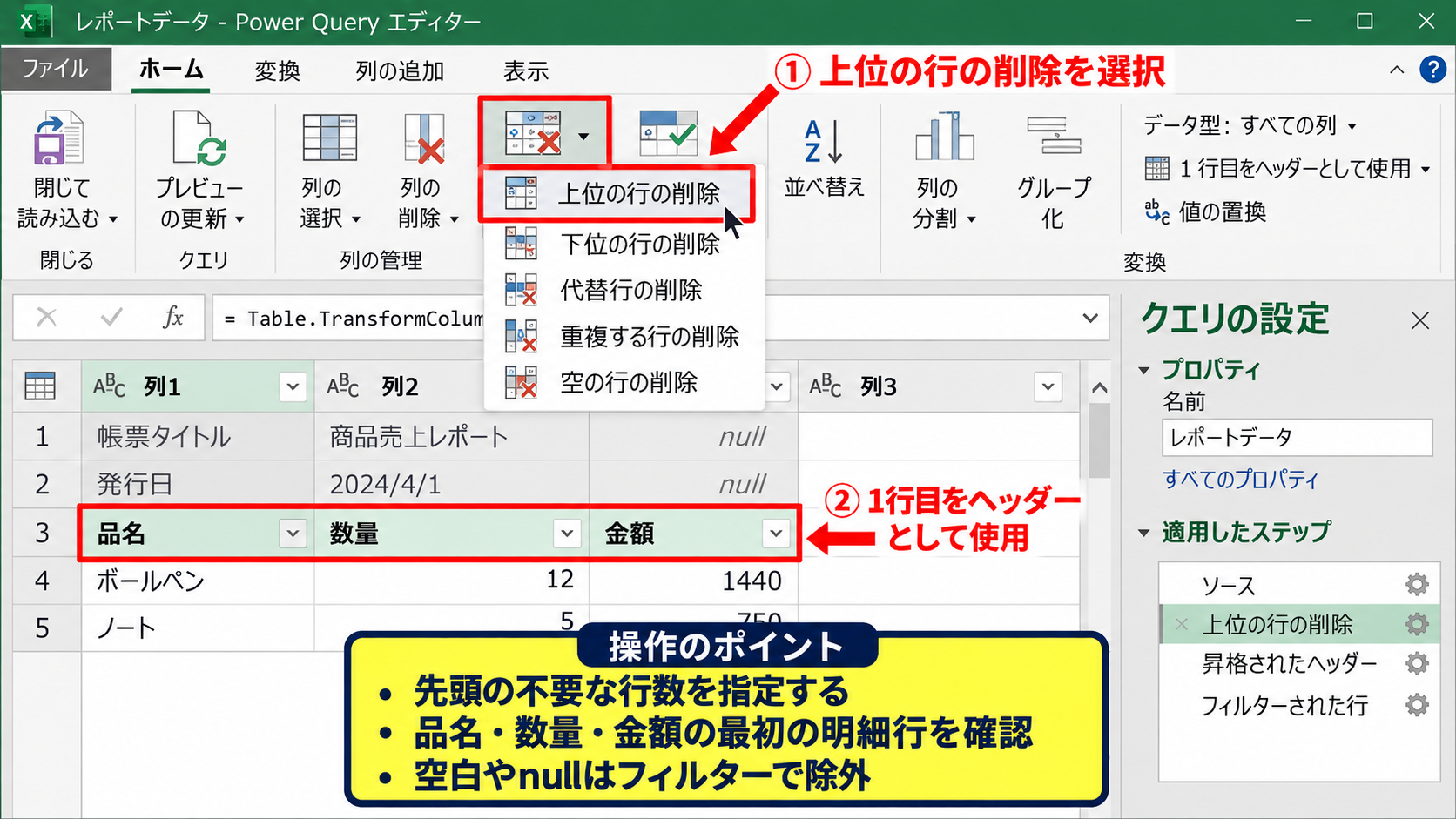Open settings gear for 昇格されたヘッダー step
This screenshot has height=819, width=1456.
click(x=1417, y=663)
